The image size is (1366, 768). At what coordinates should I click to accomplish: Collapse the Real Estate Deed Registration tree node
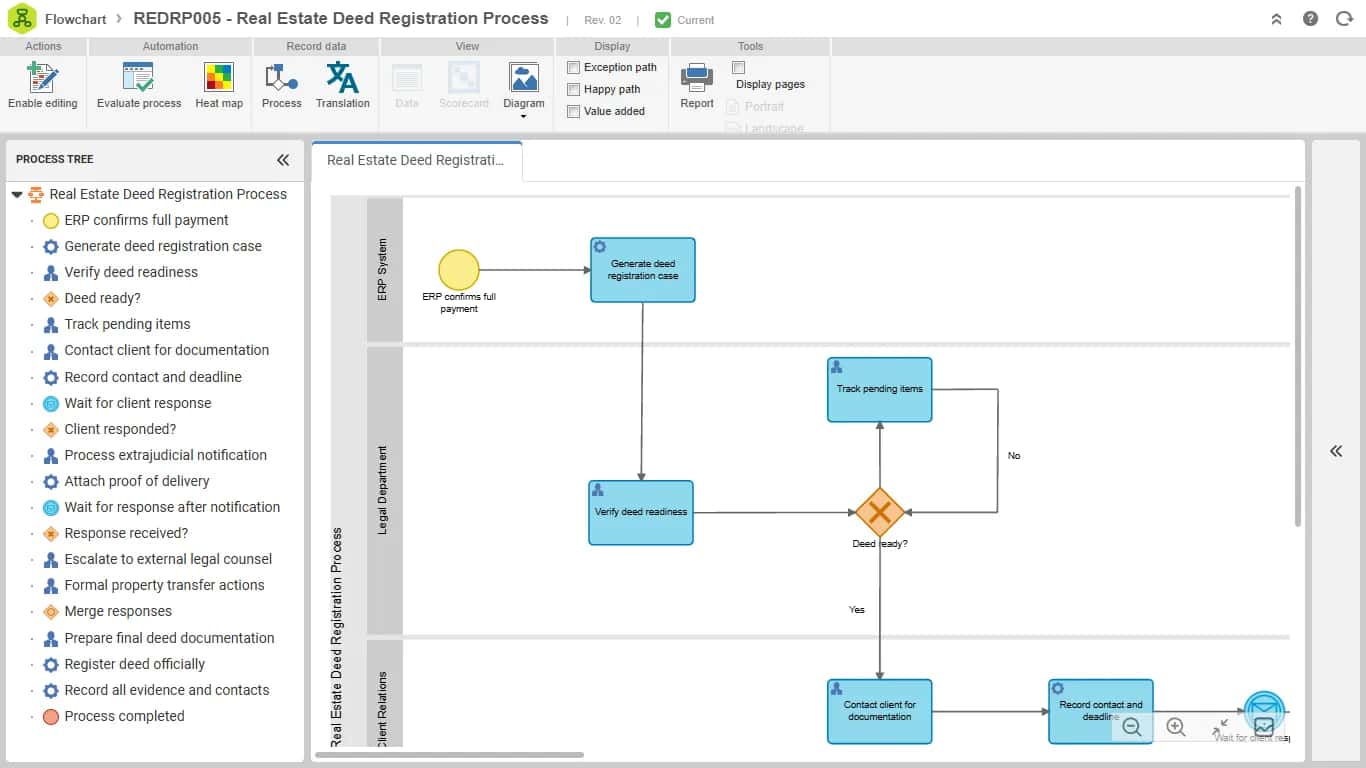(17, 194)
